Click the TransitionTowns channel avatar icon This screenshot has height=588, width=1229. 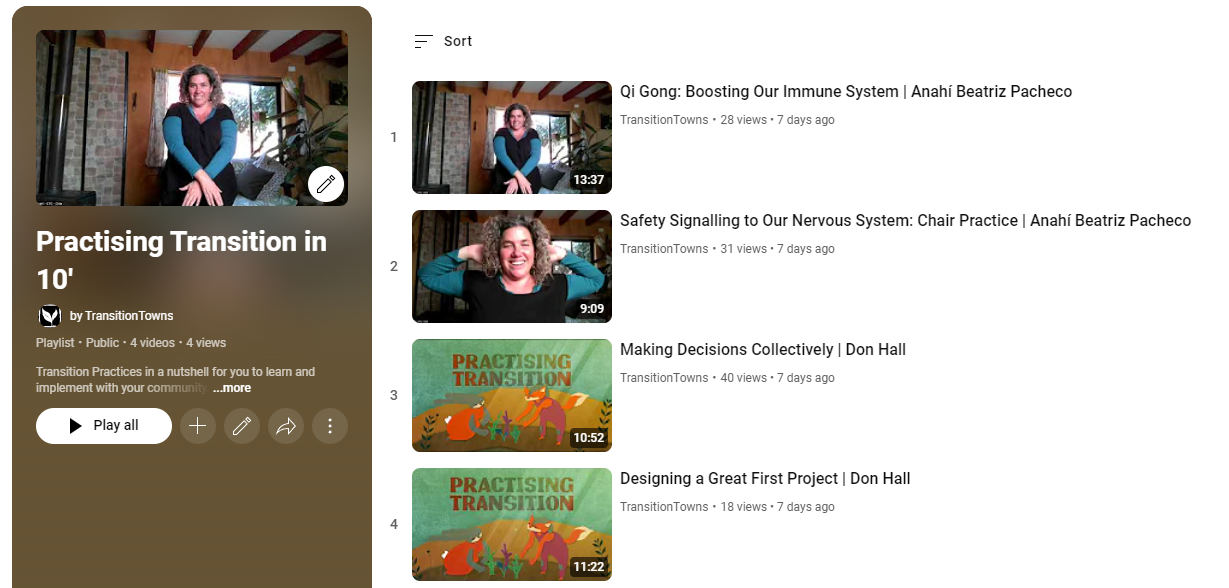tap(49, 316)
